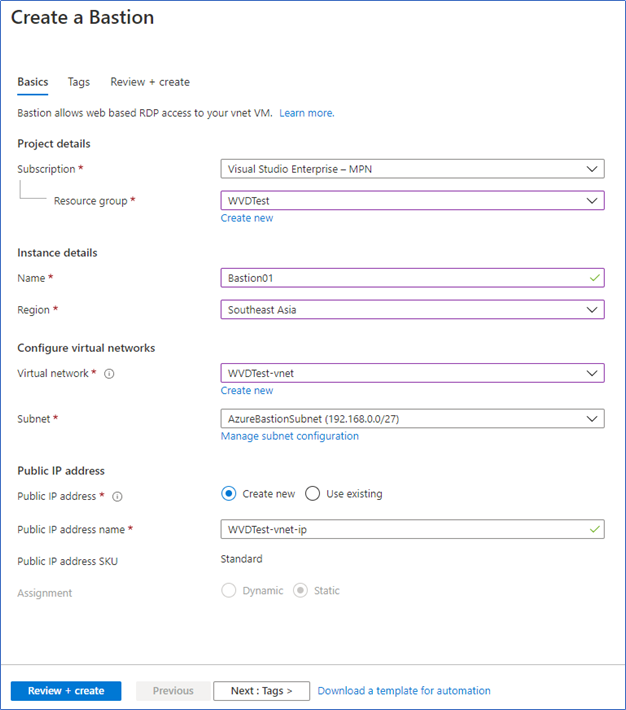This screenshot has width=626, height=710.
Task: Select the Create new public IP radio
Action: [x=229, y=494]
